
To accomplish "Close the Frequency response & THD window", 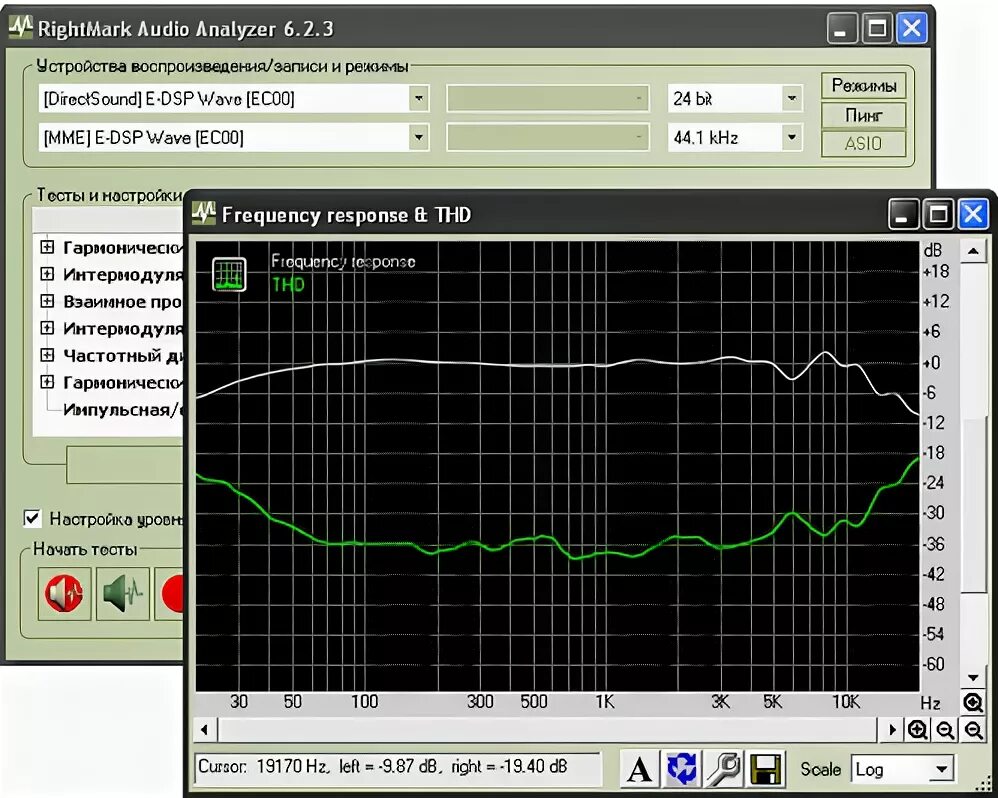I will coord(973,214).
